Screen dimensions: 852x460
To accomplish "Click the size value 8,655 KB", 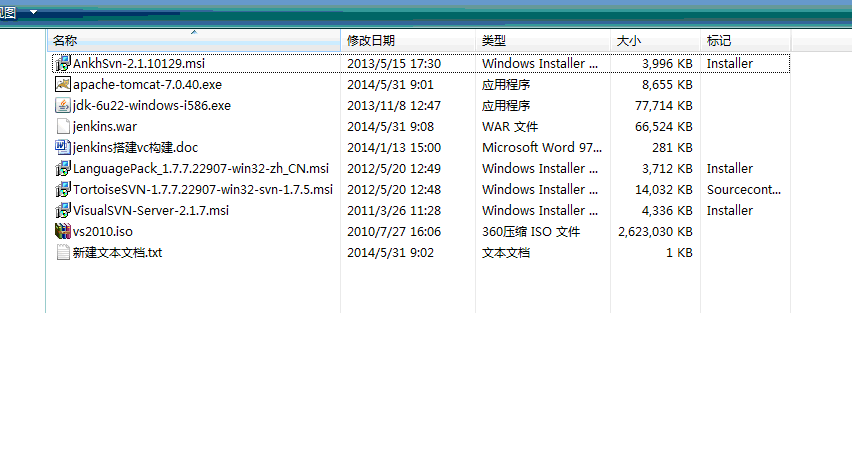I will [667, 85].
